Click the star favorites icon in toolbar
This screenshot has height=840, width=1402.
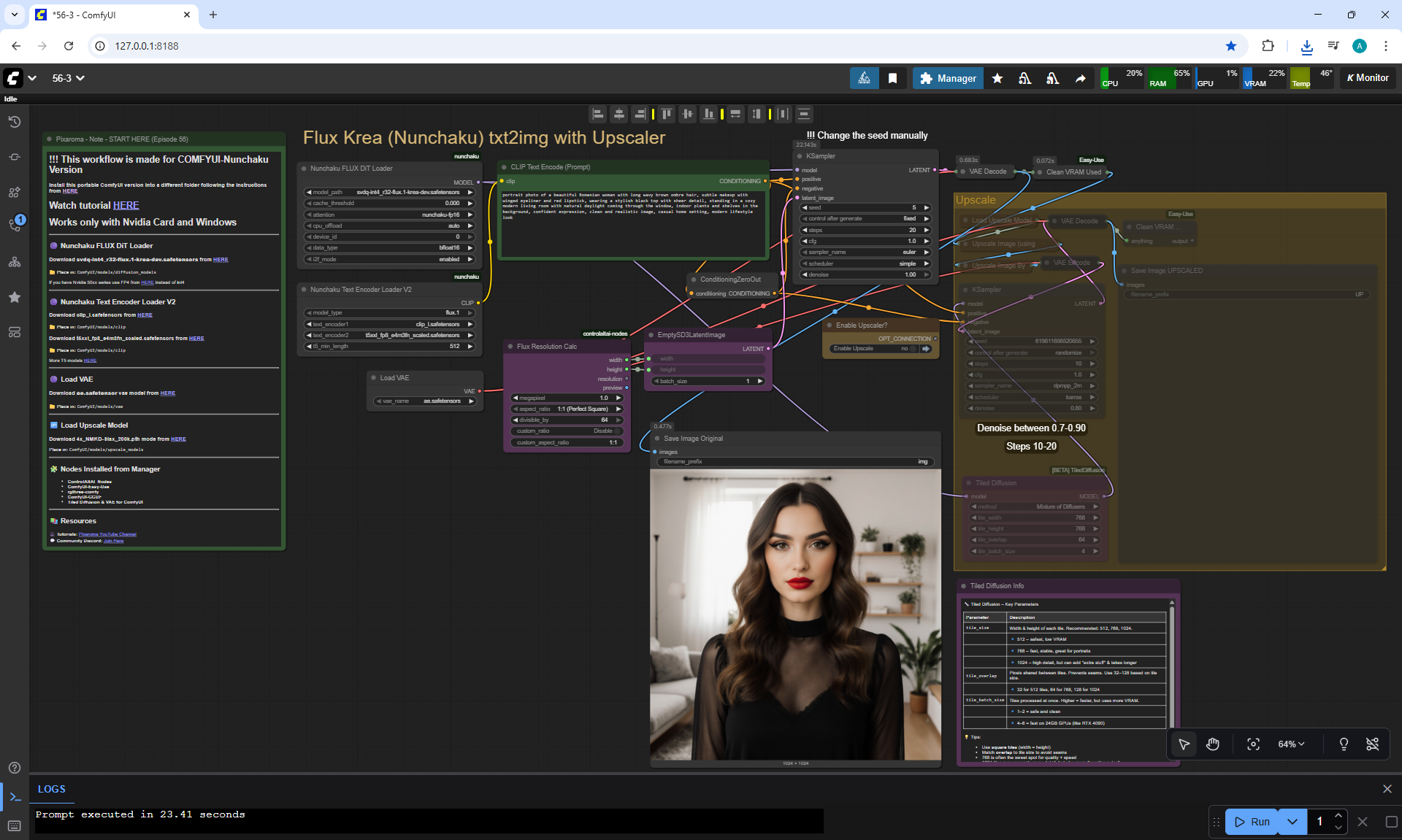coord(997,78)
